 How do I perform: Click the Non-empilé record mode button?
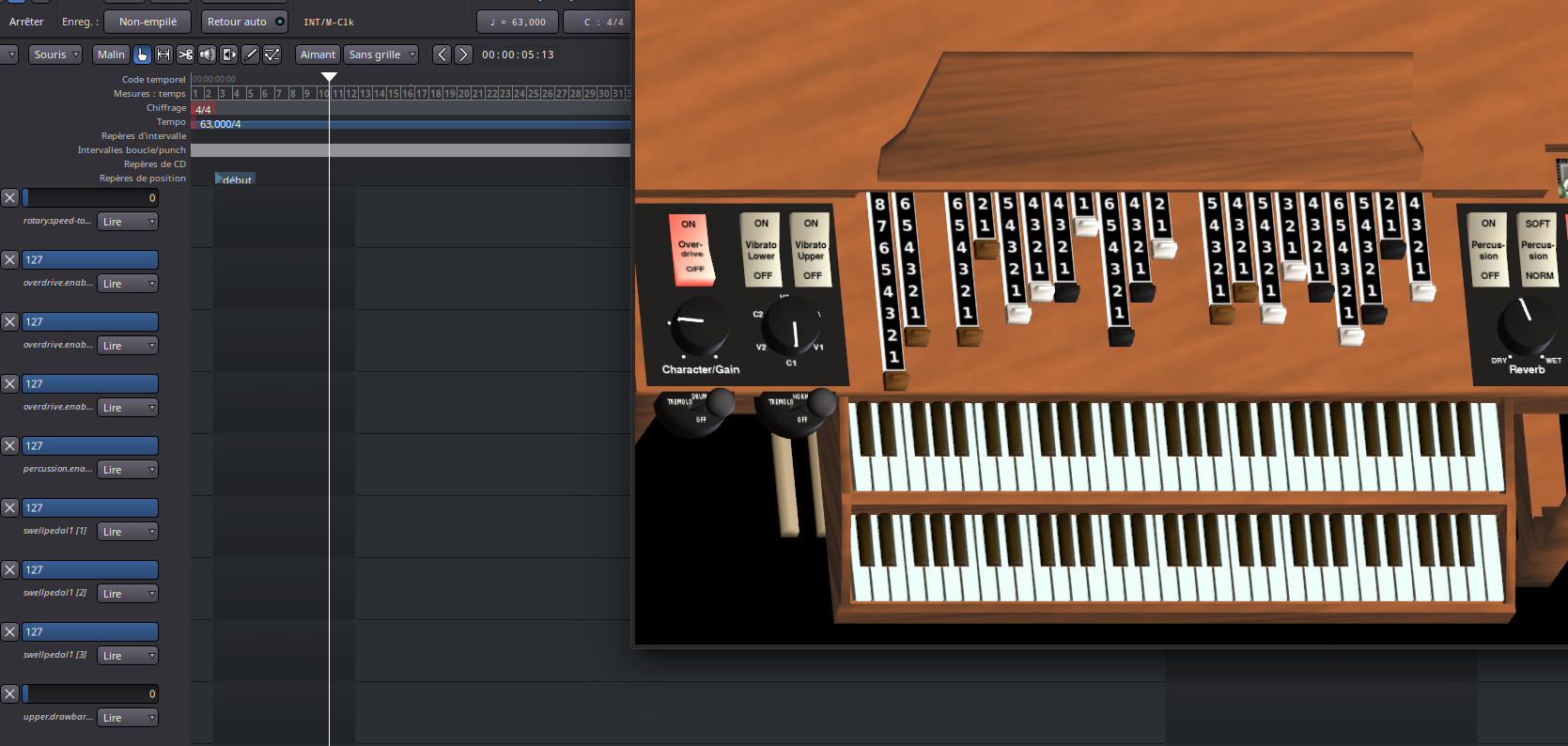(147, 22)
